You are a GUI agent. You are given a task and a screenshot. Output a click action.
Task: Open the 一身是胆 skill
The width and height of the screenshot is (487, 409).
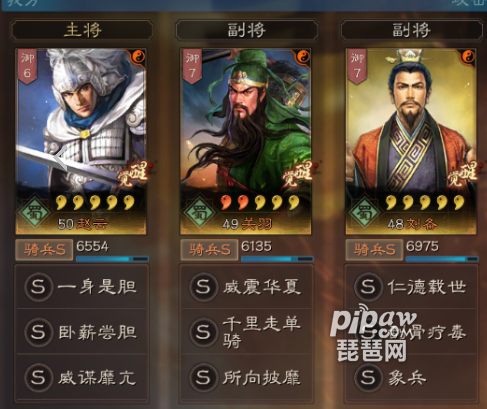(82, 286)
